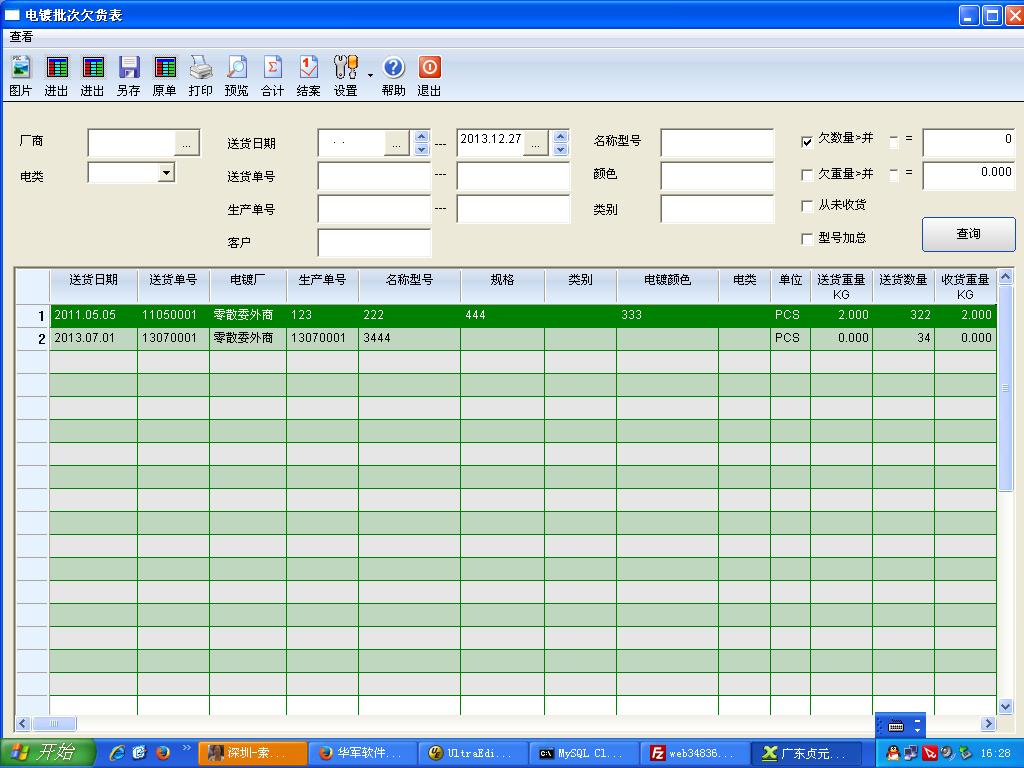Click the 电镀厂 column header
This screenshot has width=1024, height=768.
click(248, 286)
